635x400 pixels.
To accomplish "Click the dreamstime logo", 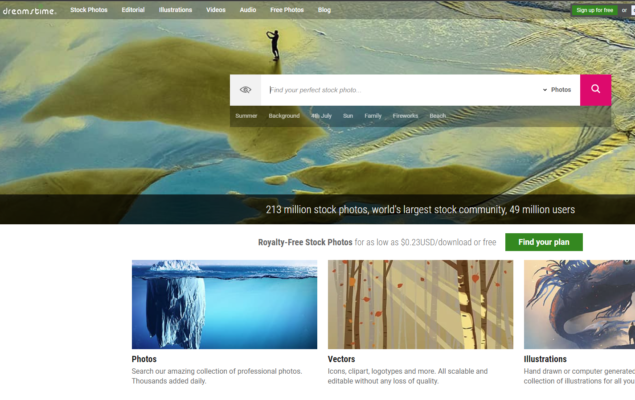I will [28, 10].
